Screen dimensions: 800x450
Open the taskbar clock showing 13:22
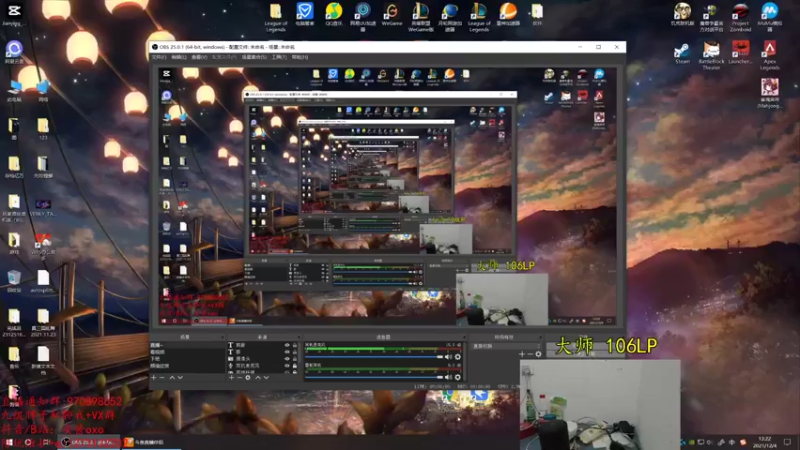(764, 442)
